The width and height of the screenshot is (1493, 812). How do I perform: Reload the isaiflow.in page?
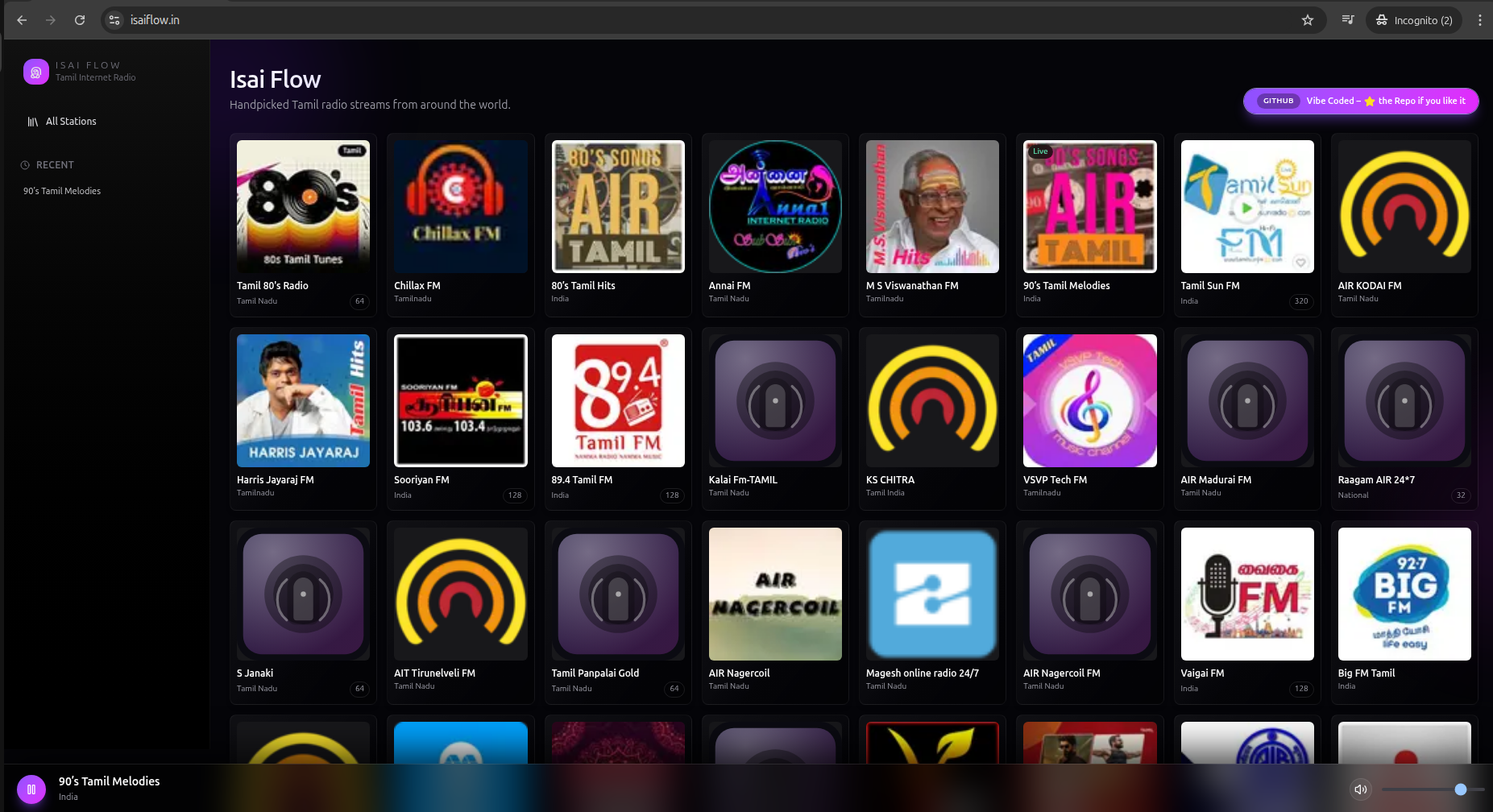coord(80,20)
